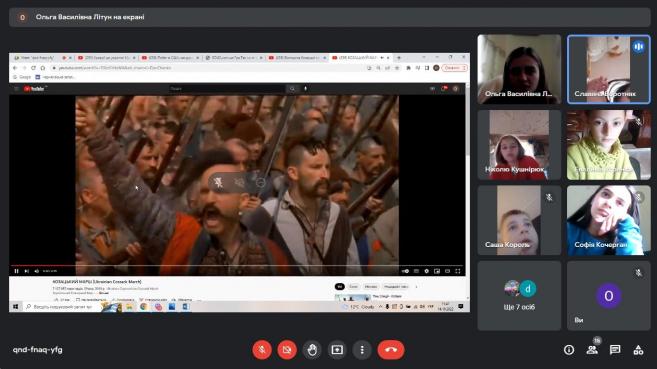Open meeting details info icon
657x369 pixels.
click(569, 350)
